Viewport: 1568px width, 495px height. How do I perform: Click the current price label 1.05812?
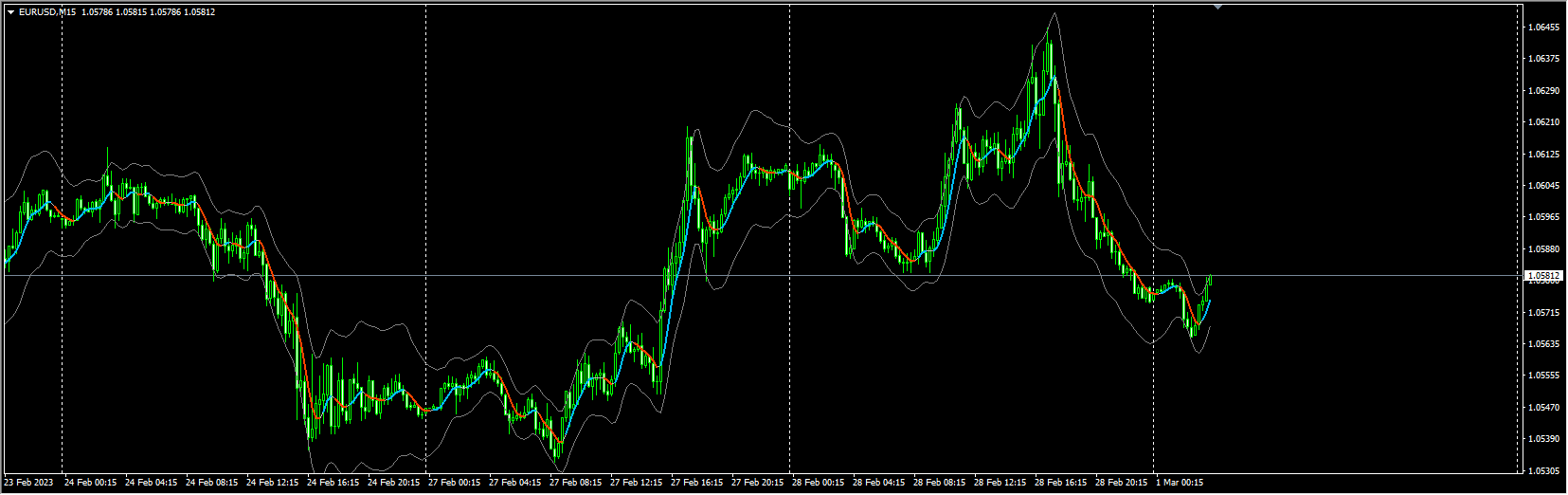(x=1543, y=276)
